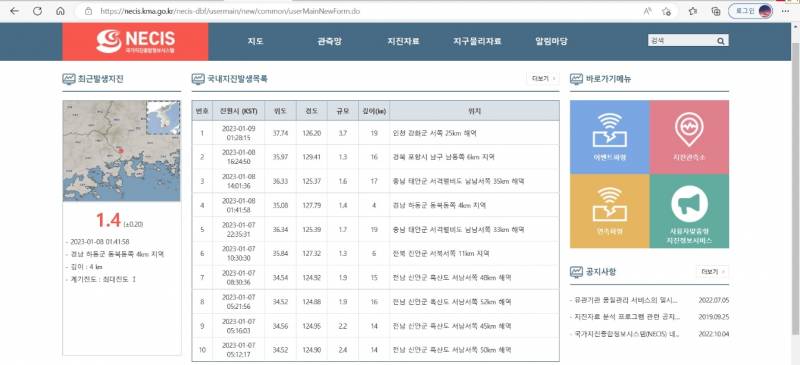Click the browser address bar URL
Viewport: 800px width, 365px height.
230,11
